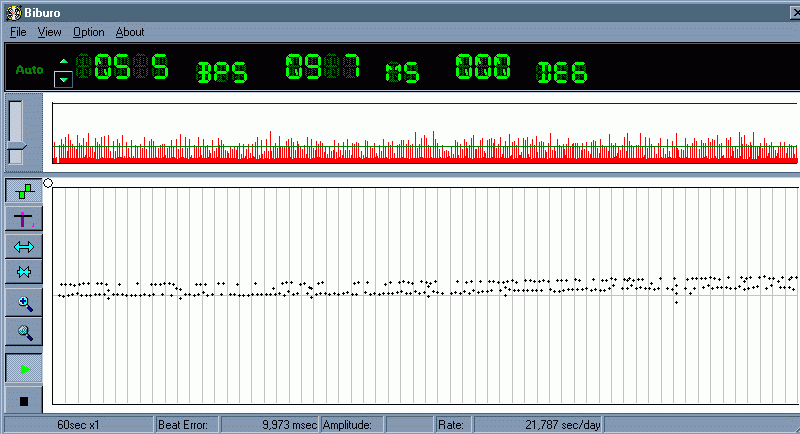This screenshot has height=434, width=800.
Task: Open the View menu
Action: point(49,32)
